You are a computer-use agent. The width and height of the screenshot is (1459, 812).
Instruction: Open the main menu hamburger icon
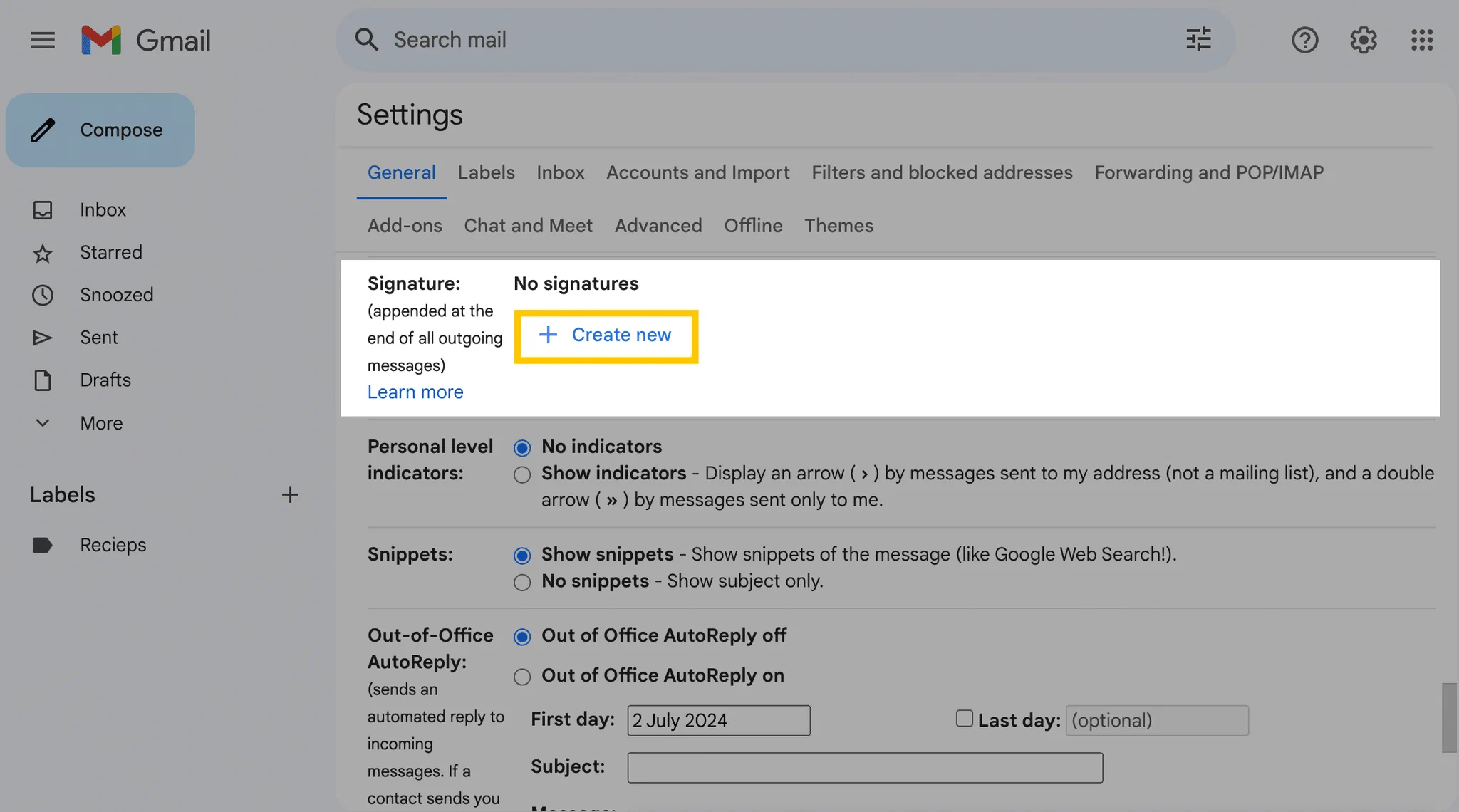pos(43,40)
